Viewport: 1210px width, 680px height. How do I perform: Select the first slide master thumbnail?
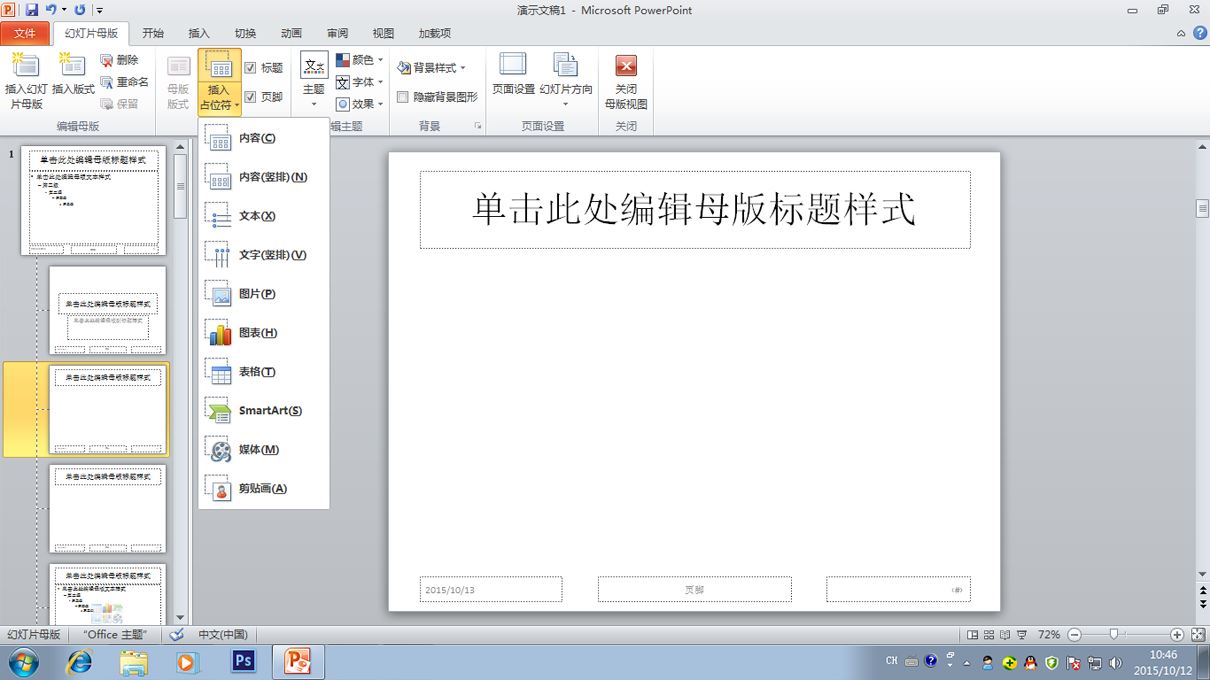(93, 200)
